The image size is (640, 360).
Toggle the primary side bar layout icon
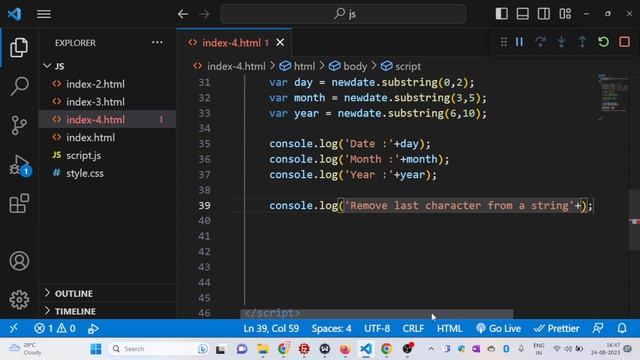pos(502,13)
